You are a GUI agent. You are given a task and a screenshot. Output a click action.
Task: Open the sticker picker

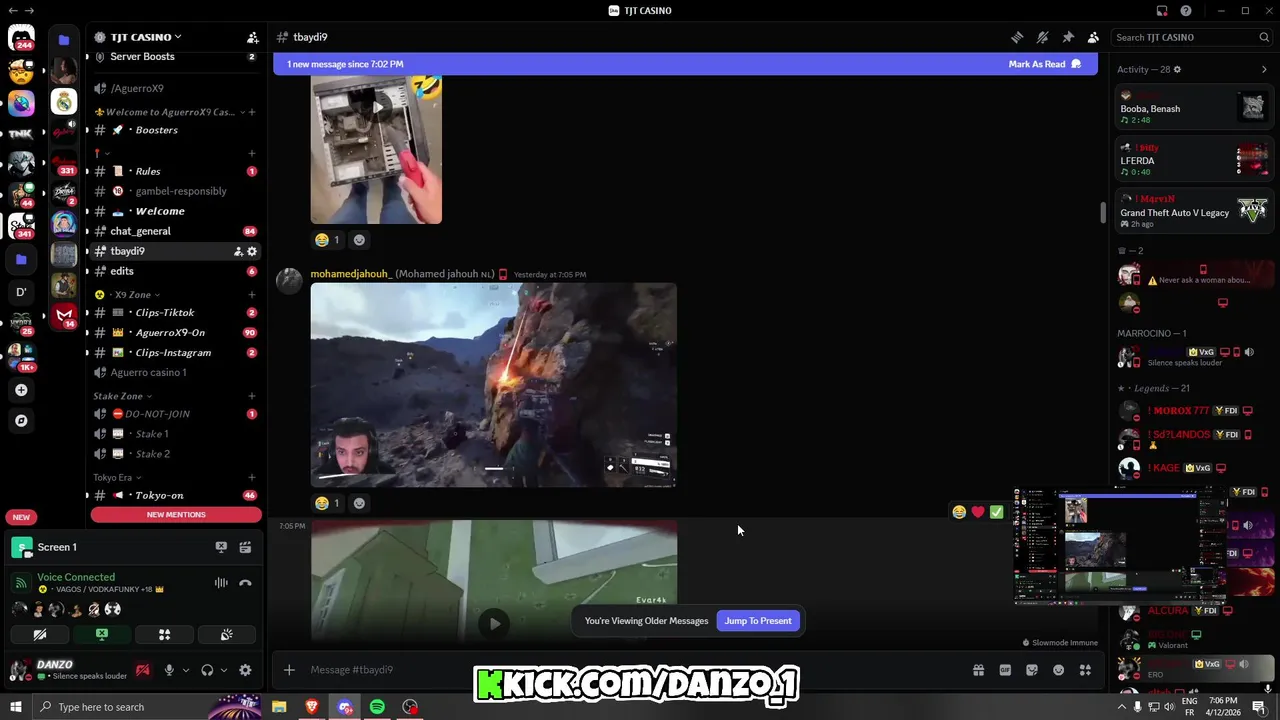click(x=1032, y=670)
